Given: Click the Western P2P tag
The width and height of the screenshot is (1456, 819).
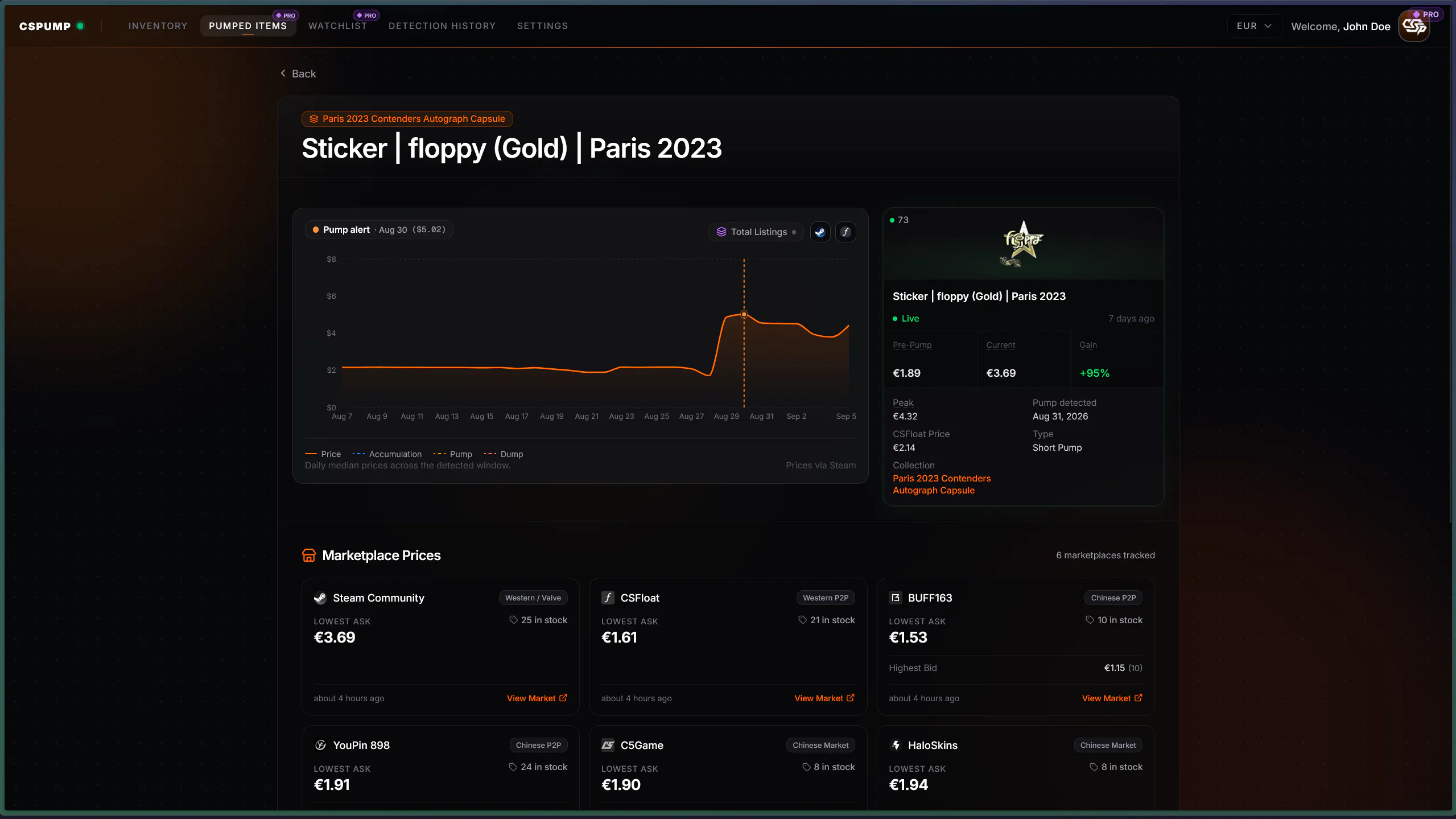Looking at the screenshot, I should [826, 598].
